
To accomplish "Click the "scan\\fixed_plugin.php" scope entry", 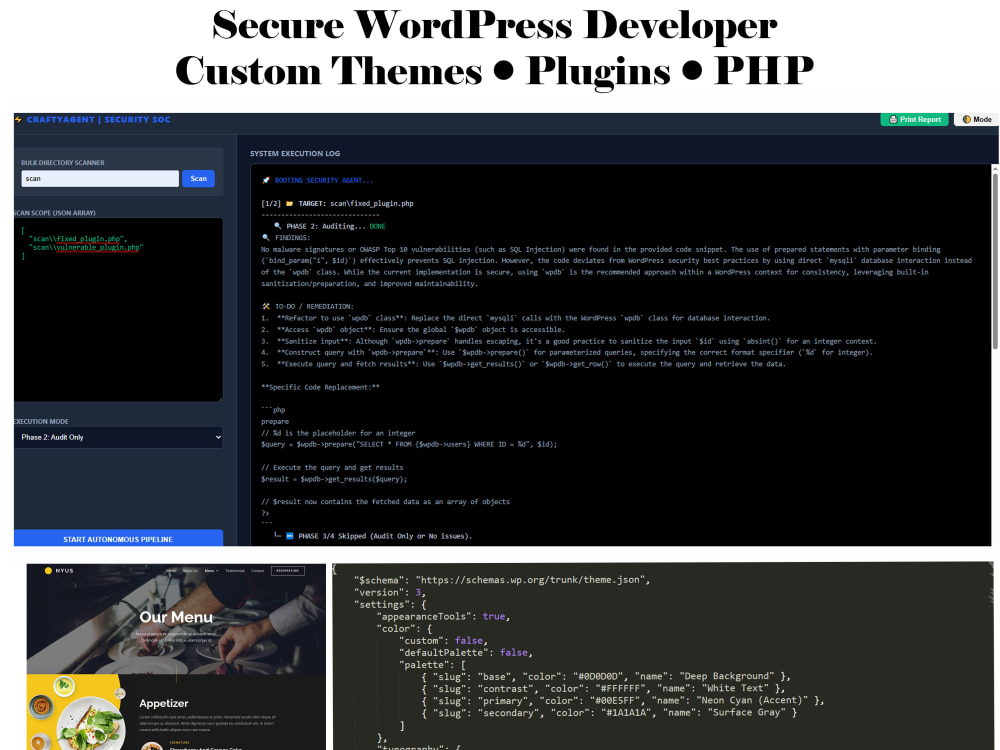I will [x=78, y=239].
